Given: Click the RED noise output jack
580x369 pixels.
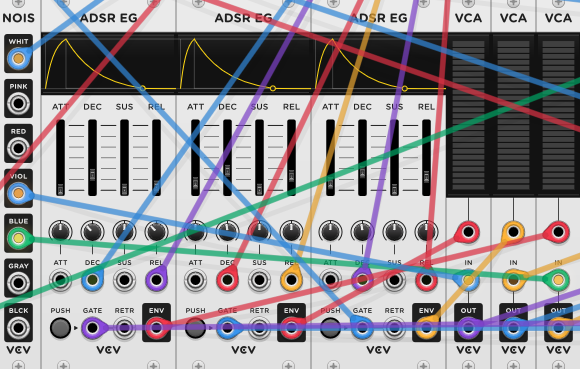Looking at the screenshot, I should click(x=18, y=148).
